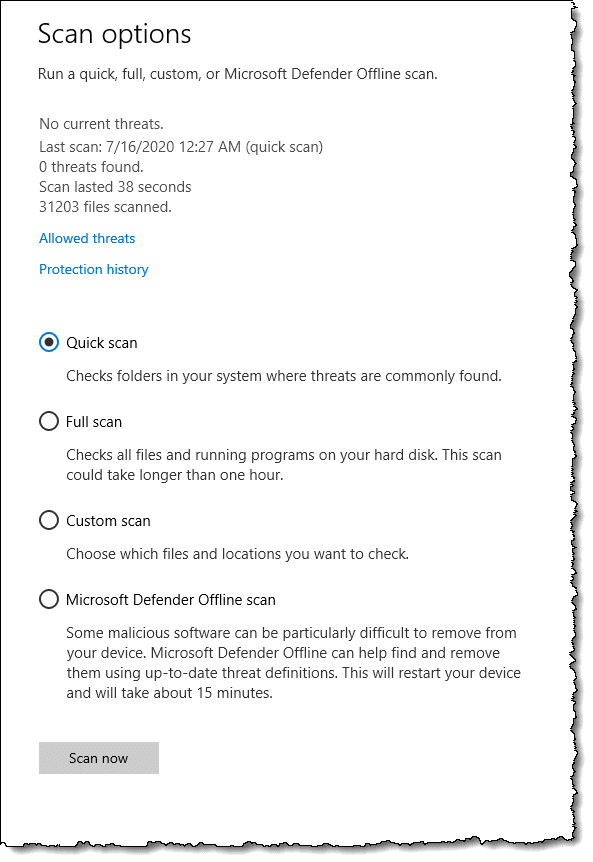The image size is (593, 862).
Task: Click 'Choose which files and locations' description
Action: click(x=237, y=554)
